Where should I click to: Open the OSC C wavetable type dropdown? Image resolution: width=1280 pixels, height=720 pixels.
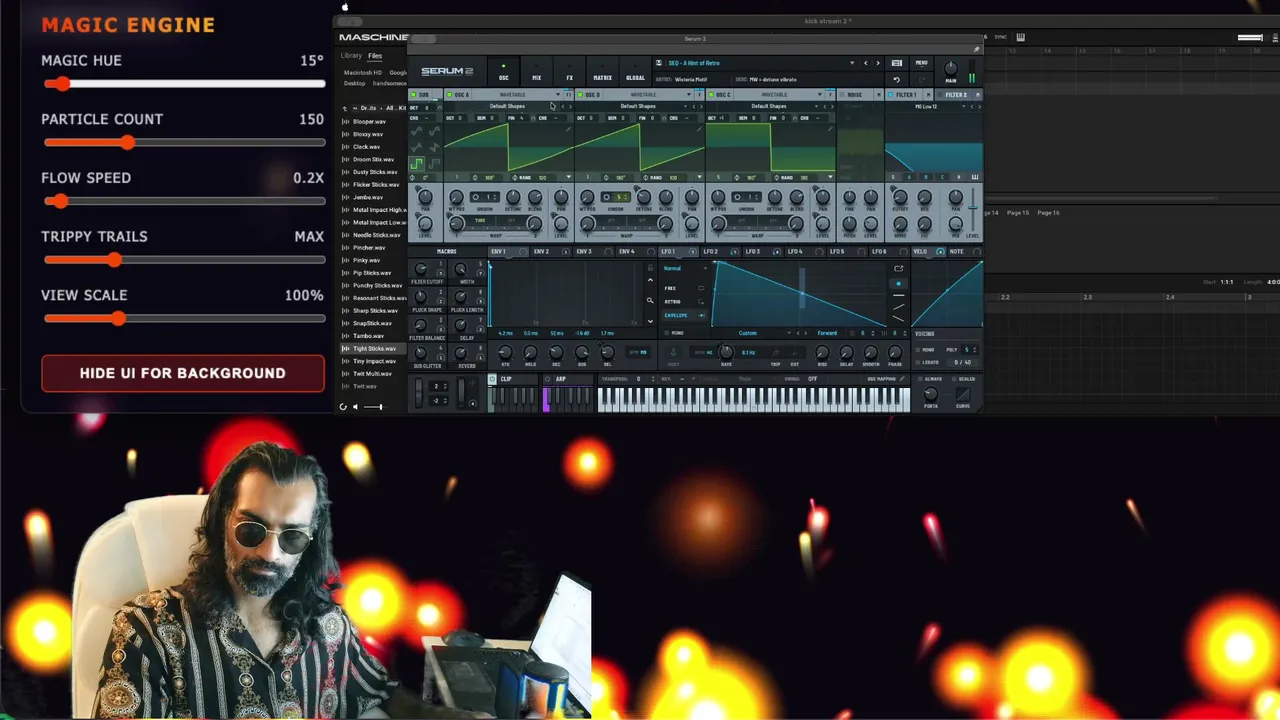(x=819, y=95)
